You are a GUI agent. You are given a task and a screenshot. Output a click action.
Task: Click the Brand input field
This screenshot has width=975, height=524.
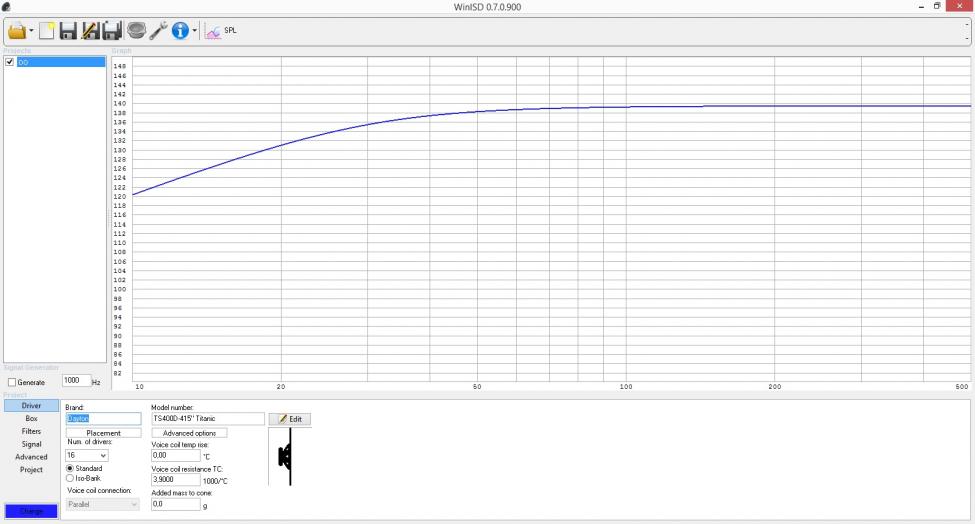click(103, 419)
